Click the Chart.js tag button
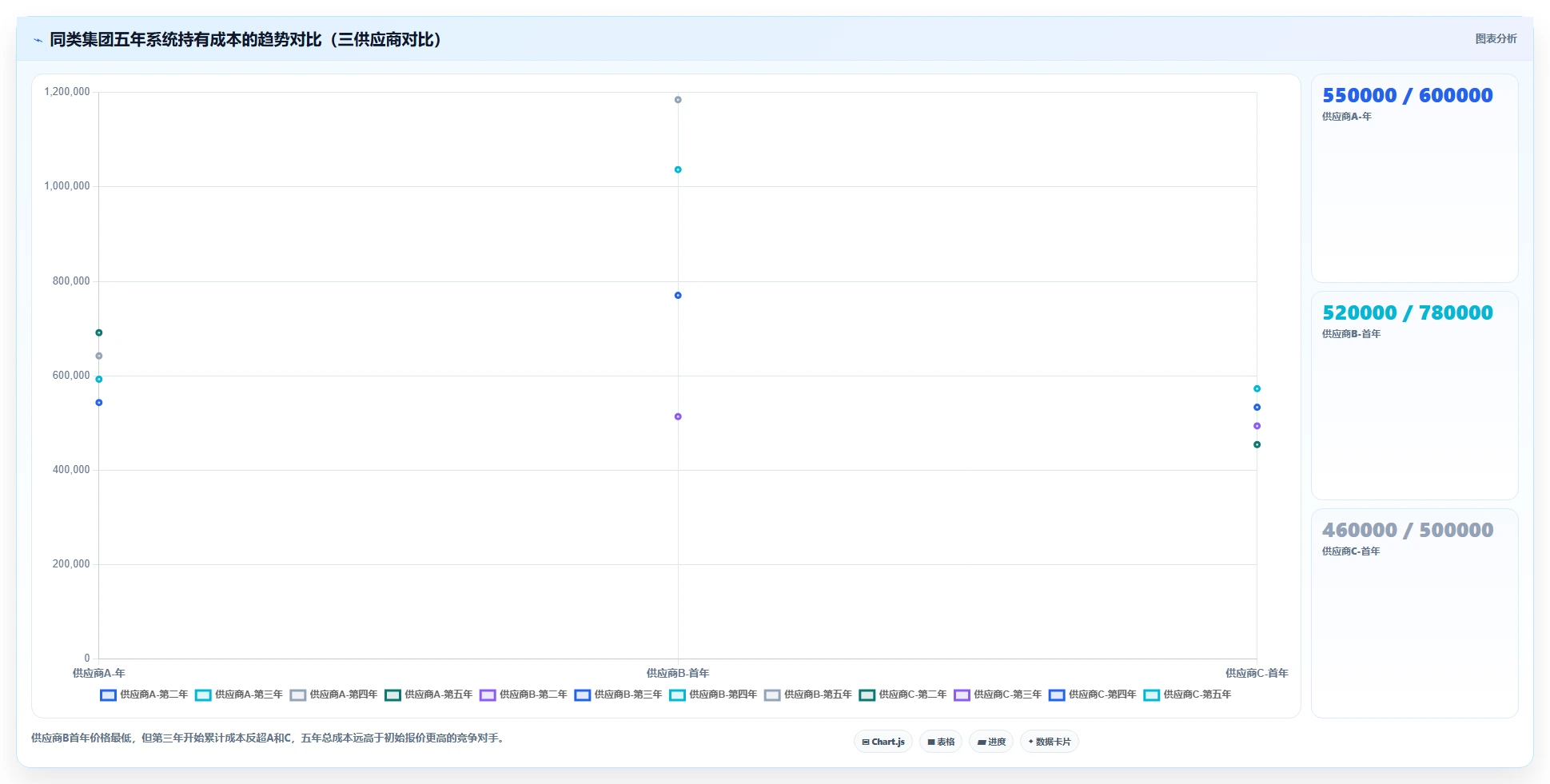The image size is (1550, 784). pyautogui.click(x=883, y=742)
